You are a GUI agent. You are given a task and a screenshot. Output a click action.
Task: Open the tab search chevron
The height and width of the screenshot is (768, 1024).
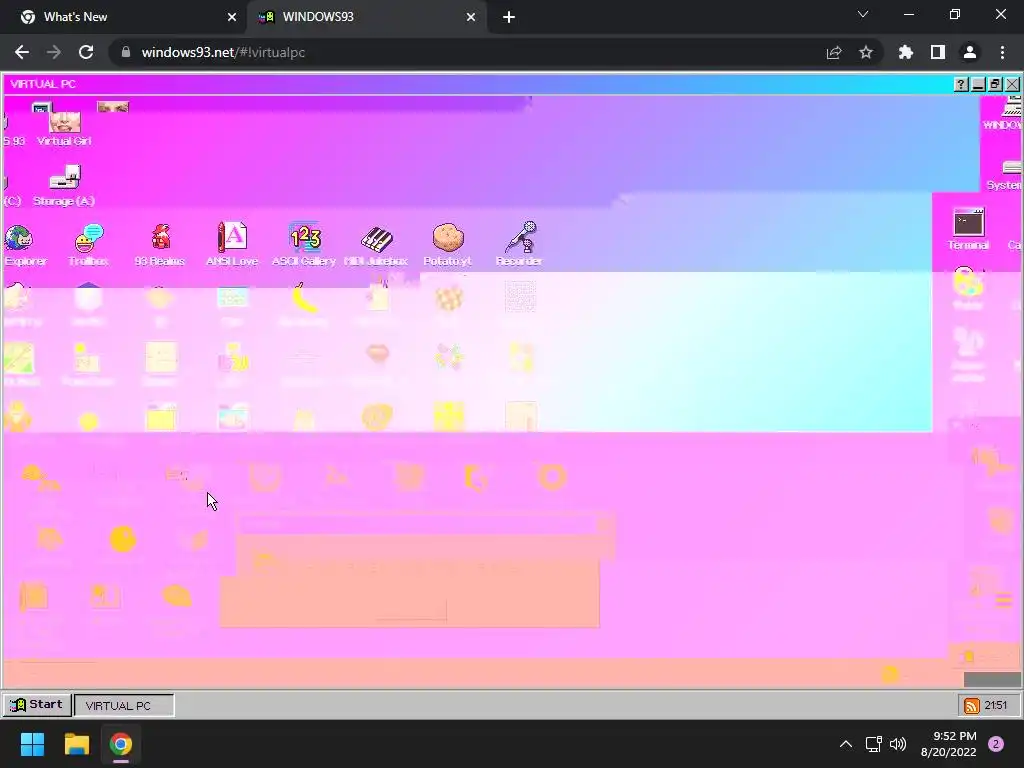(x=863, y=14)
